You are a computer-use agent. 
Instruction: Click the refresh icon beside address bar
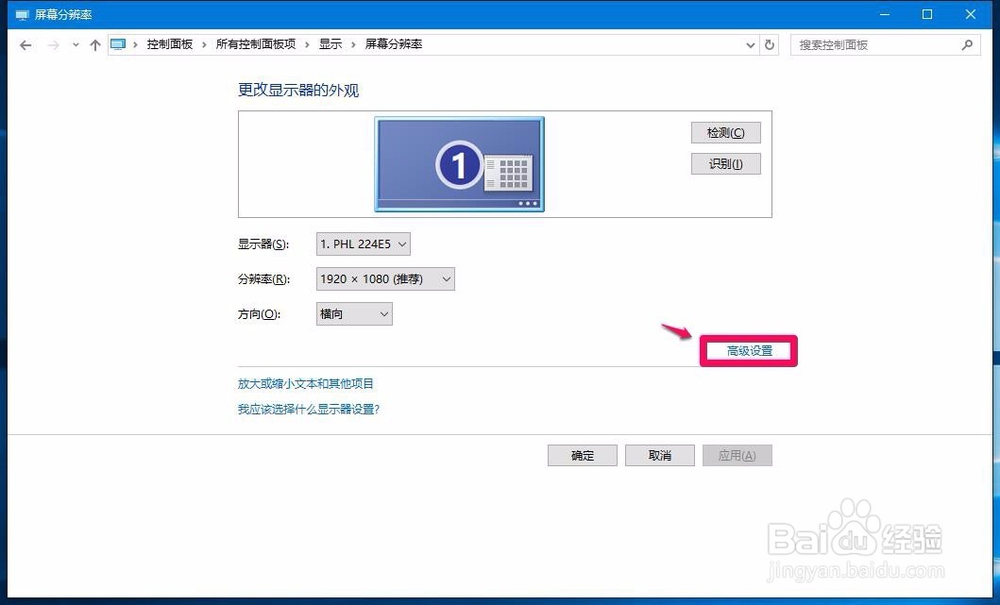tap(767, 44)
